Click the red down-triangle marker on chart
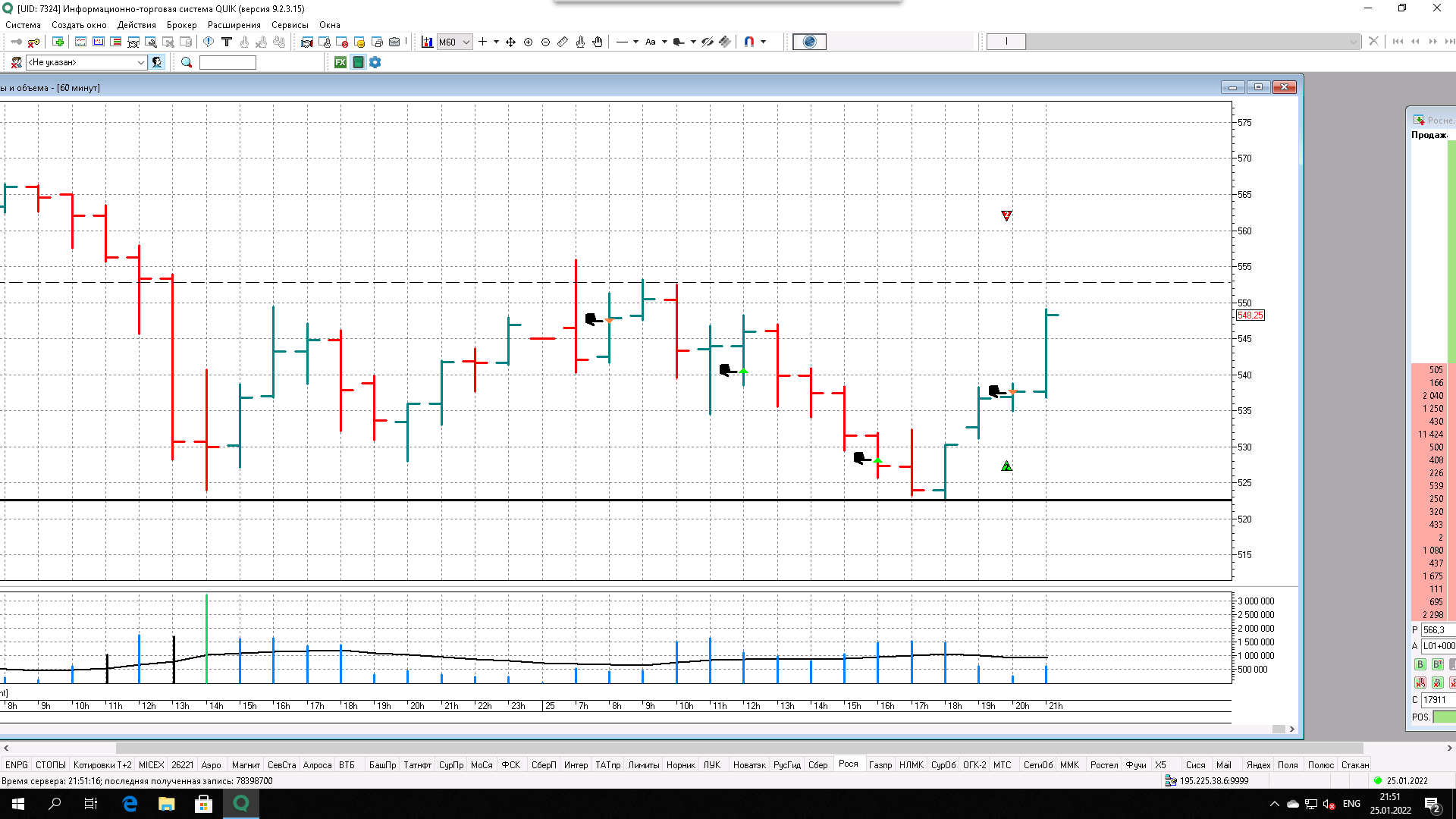 [1006, 216]
